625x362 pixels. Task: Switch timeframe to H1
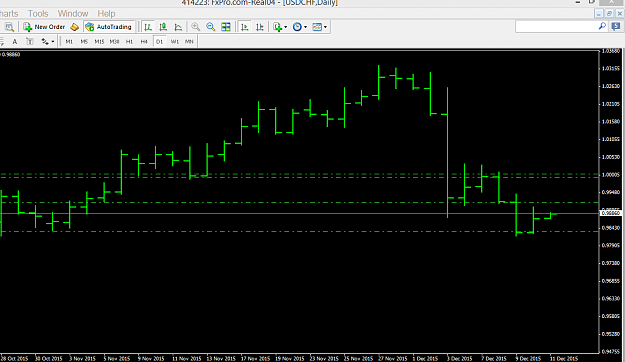click(x=129, y=41)
